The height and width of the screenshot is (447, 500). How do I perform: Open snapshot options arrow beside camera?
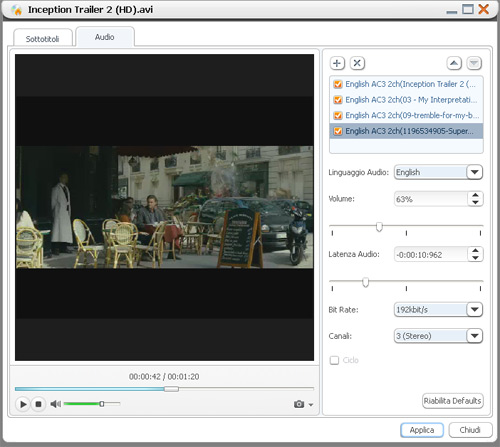pyautogui.click(x=311, y=405)
